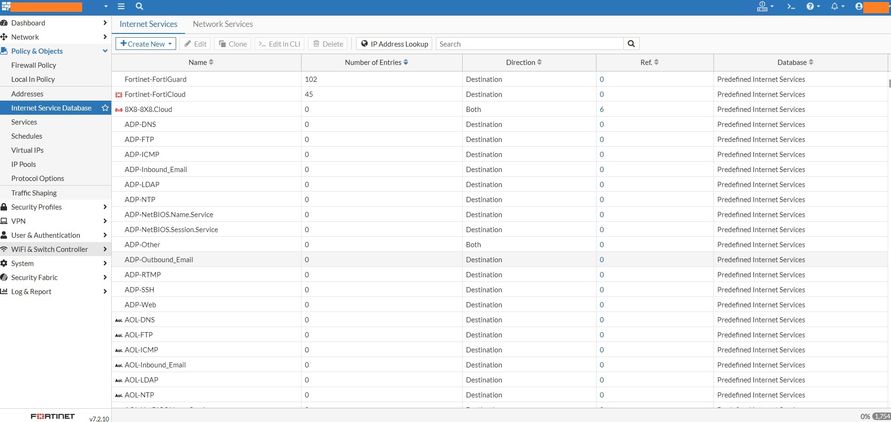The height and width of the screenshot is (422, 891).
Task: Select the ADP-NetBIOS.Session.Service row
Action: pos(499,229)
